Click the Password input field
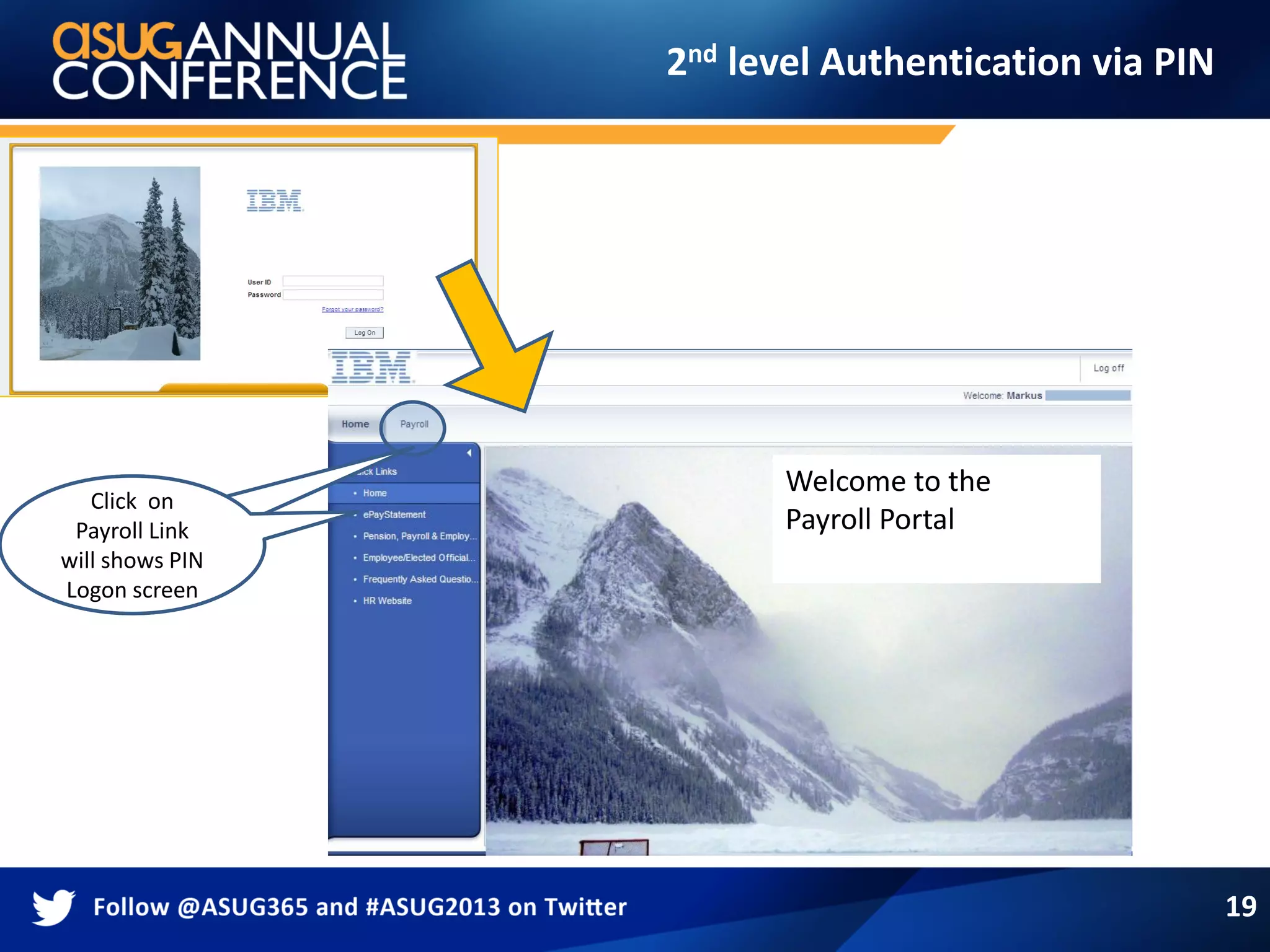 [333, 295]
